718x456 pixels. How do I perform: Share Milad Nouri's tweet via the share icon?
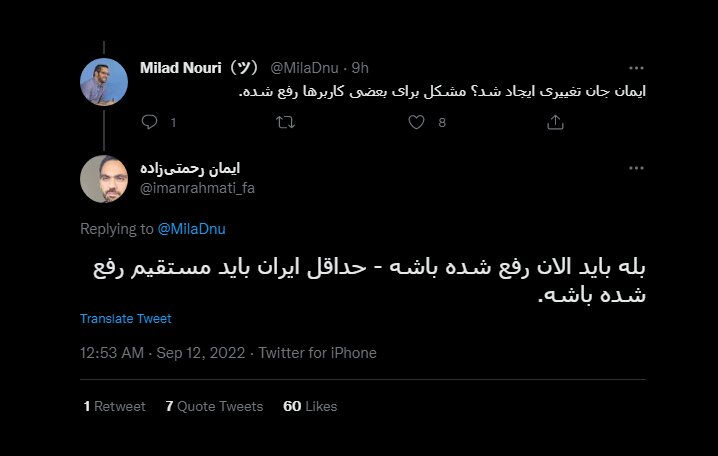(x=556, y=122)
